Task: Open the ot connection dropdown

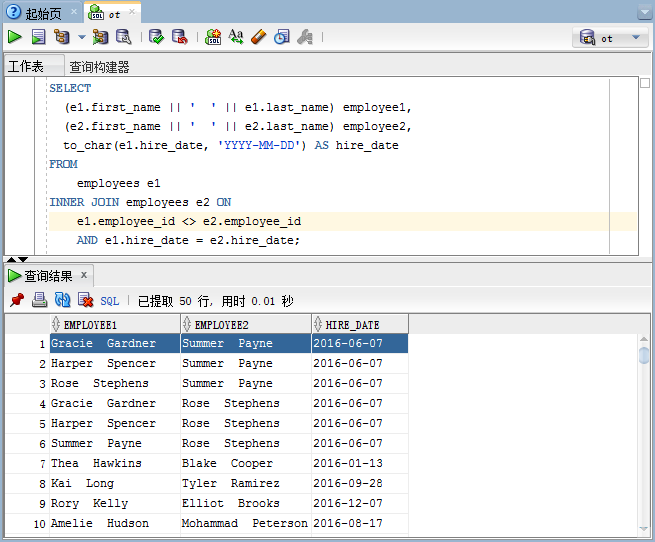Action: (x=611, y=38)
